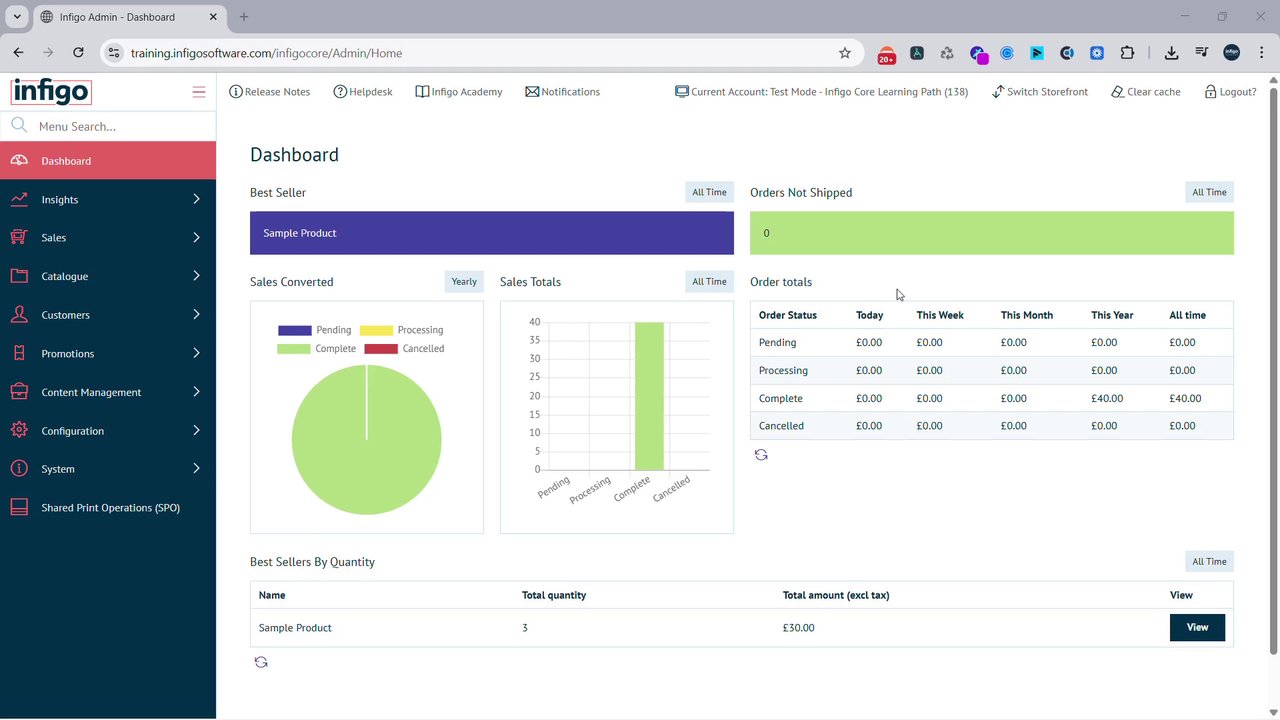Image resolution: width=1280 pixels, height=720 pixels.
Task: Open the Sales Converted Yearly filter
Action: pos(464,282)
